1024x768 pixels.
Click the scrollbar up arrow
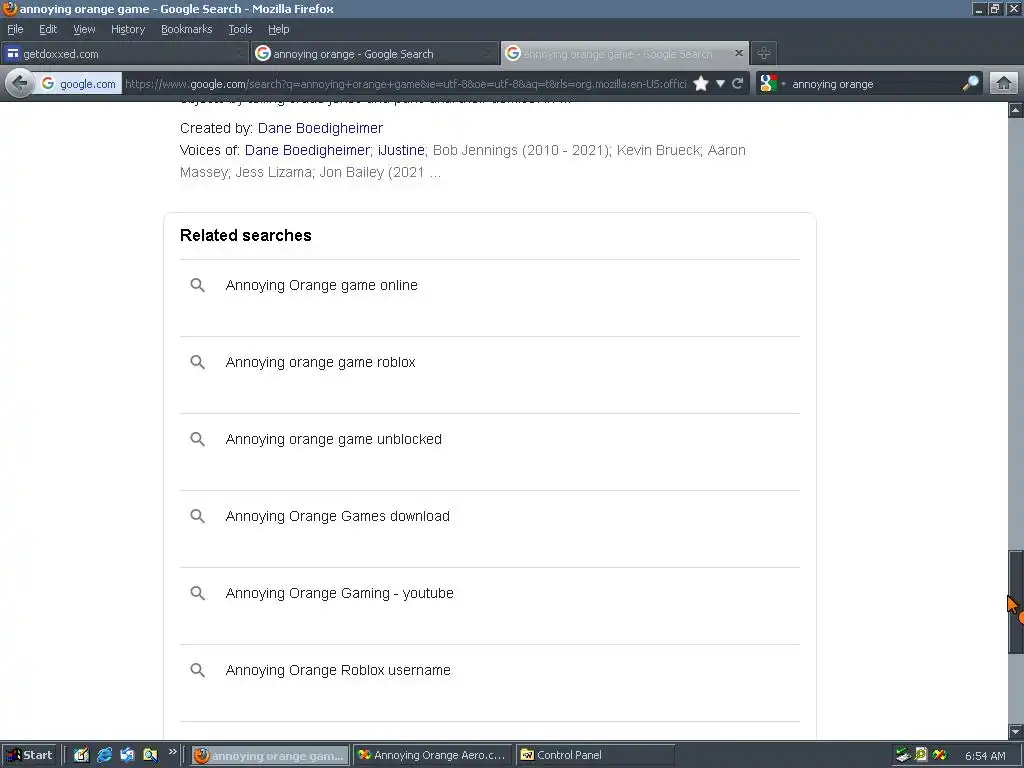point(1016,110)
